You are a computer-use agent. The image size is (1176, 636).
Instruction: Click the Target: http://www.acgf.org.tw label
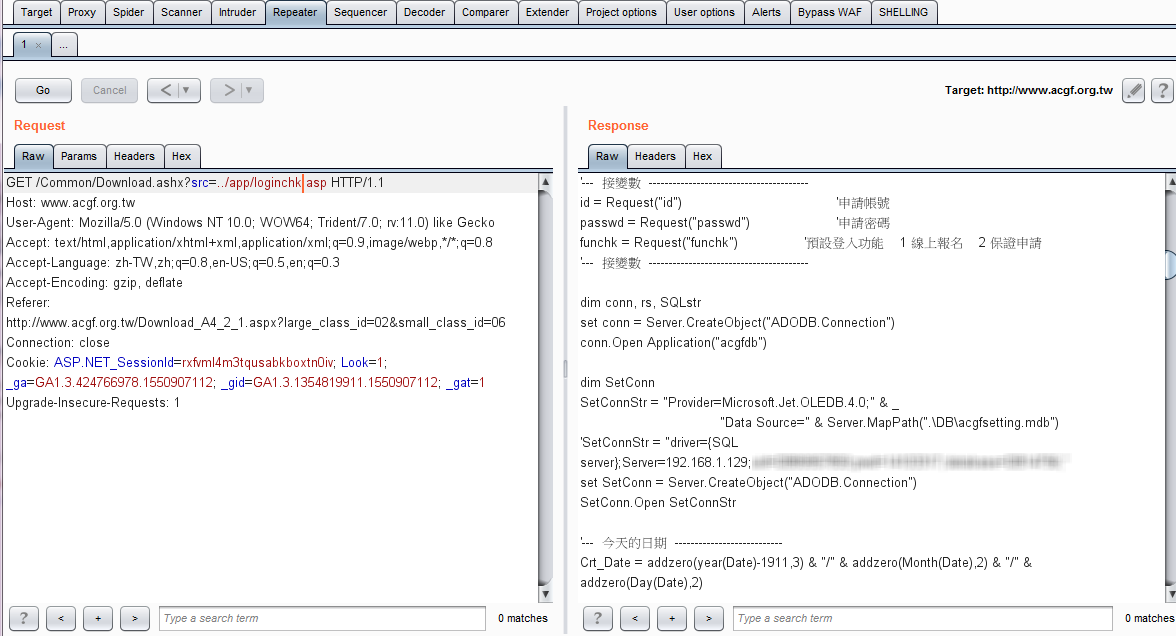coord(1028,90)
